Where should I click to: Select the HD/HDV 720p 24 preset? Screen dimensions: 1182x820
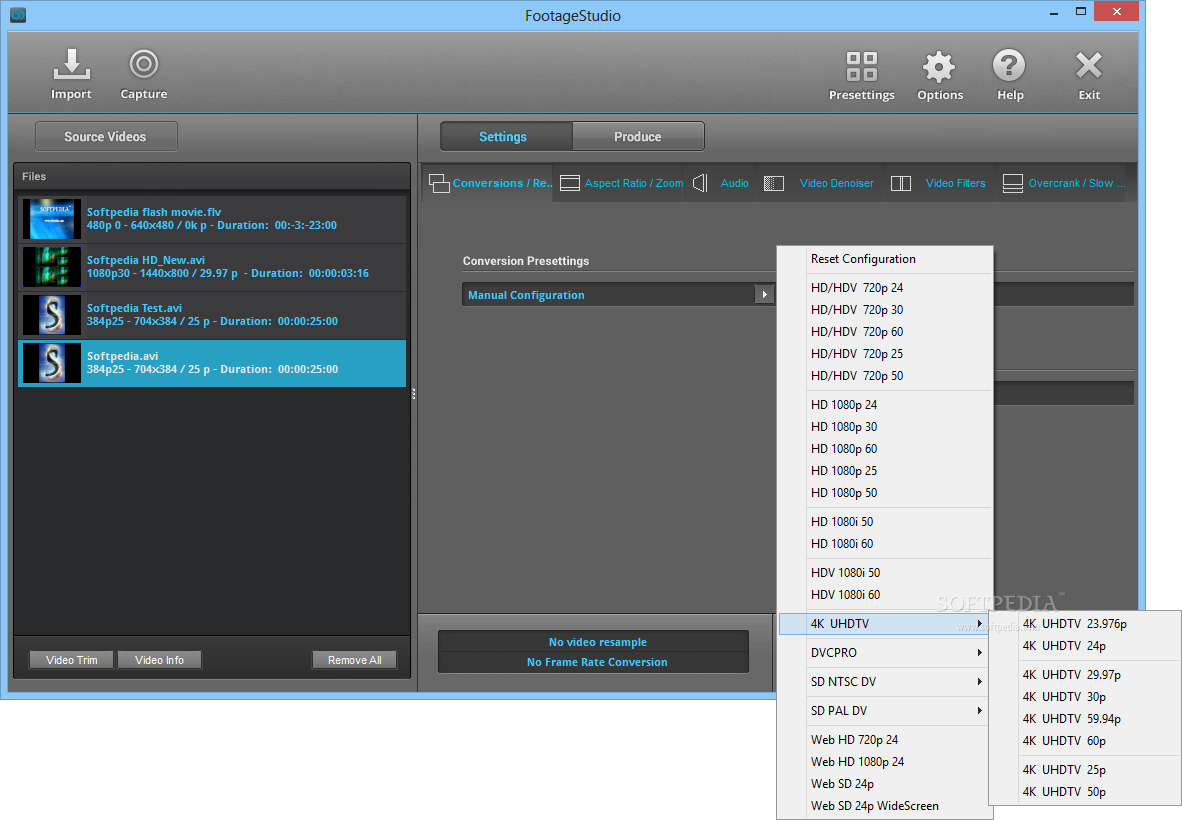pos(884,288)
